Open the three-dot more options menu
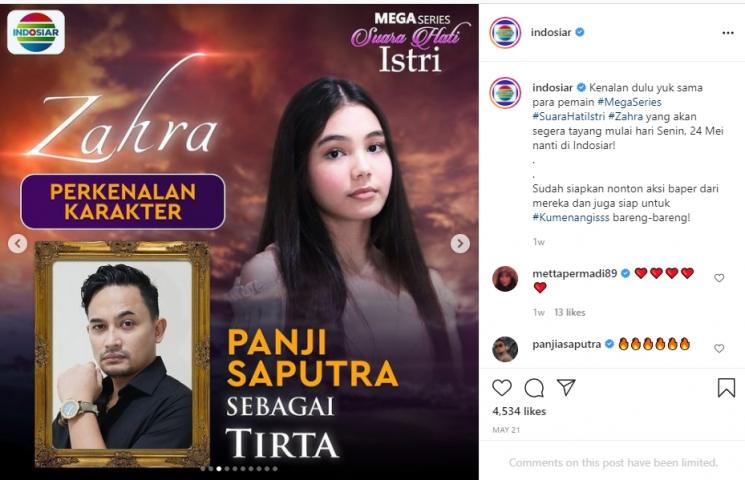Screen dimensions: 745x480 coord(728,33)
